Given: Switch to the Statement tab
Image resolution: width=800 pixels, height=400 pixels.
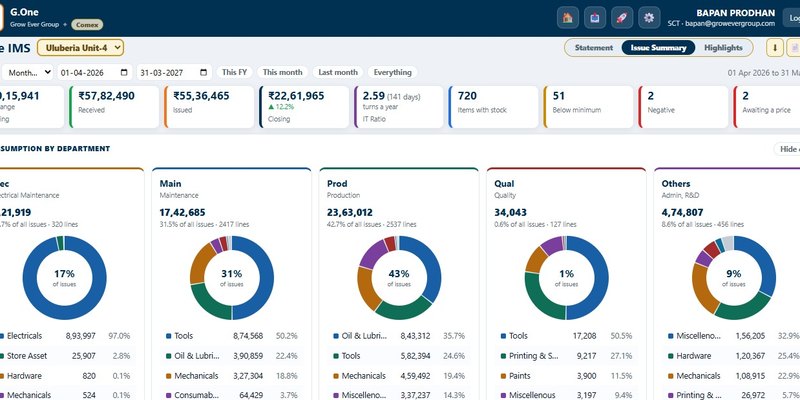Looking at the screenshot, I should (593, 47).
